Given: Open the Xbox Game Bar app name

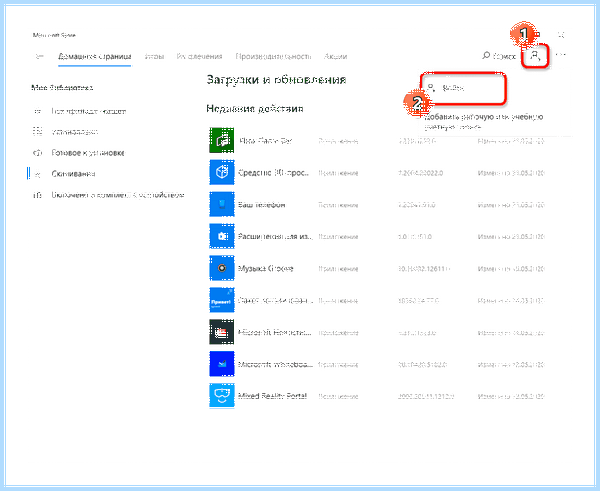Looking at the screenshot, I should pyautogui.click(x=266, y=140).
